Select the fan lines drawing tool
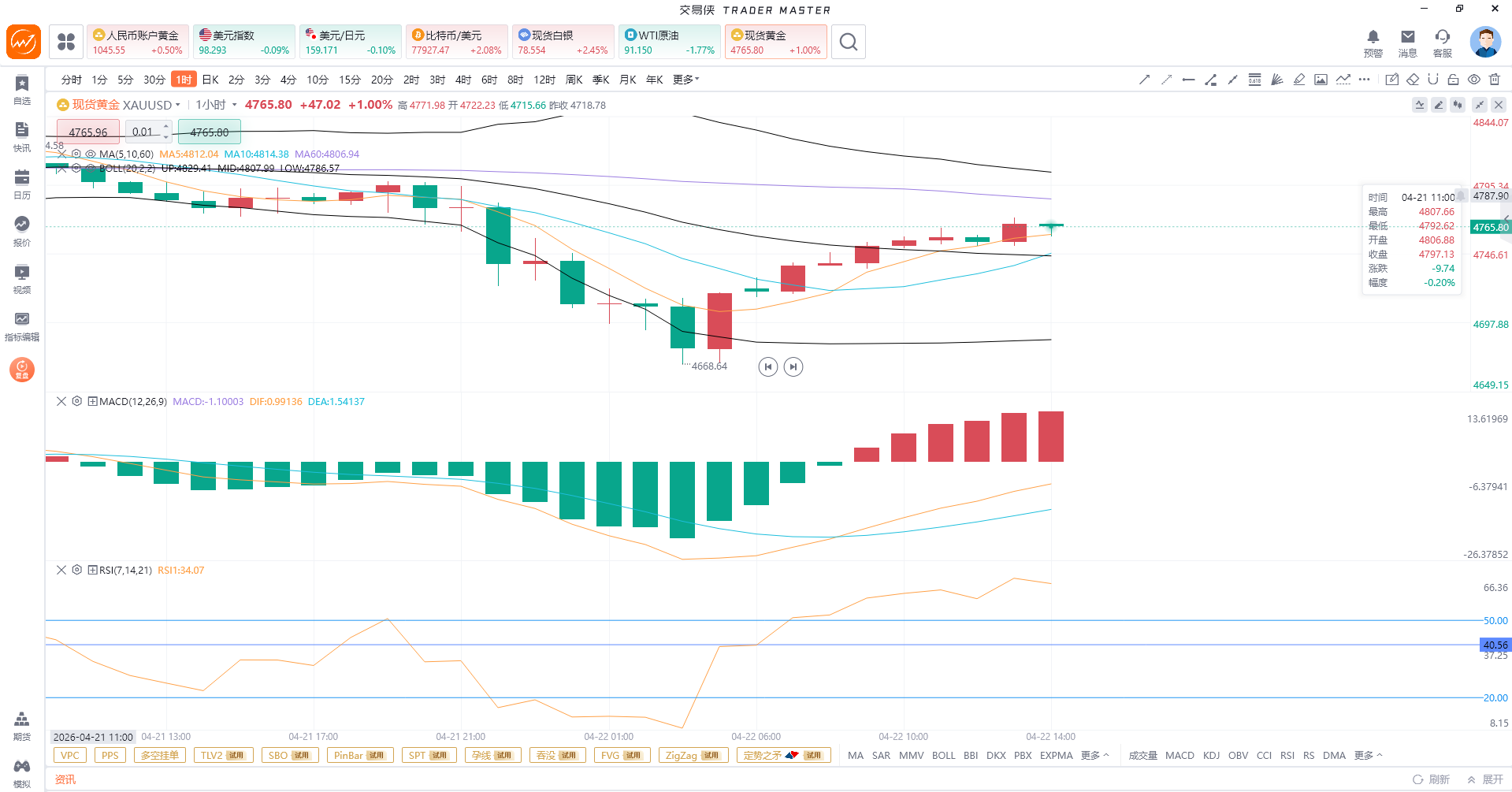Screen dimensions: 1512x792 (1277, 80)
